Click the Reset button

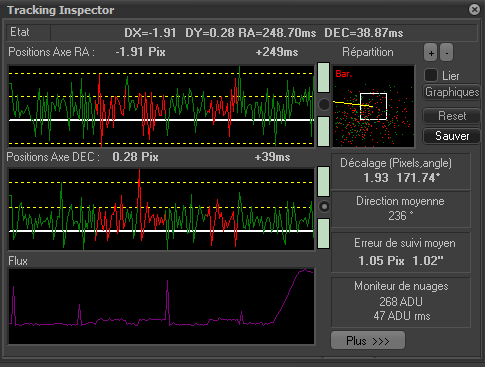(x=452, y=116)
